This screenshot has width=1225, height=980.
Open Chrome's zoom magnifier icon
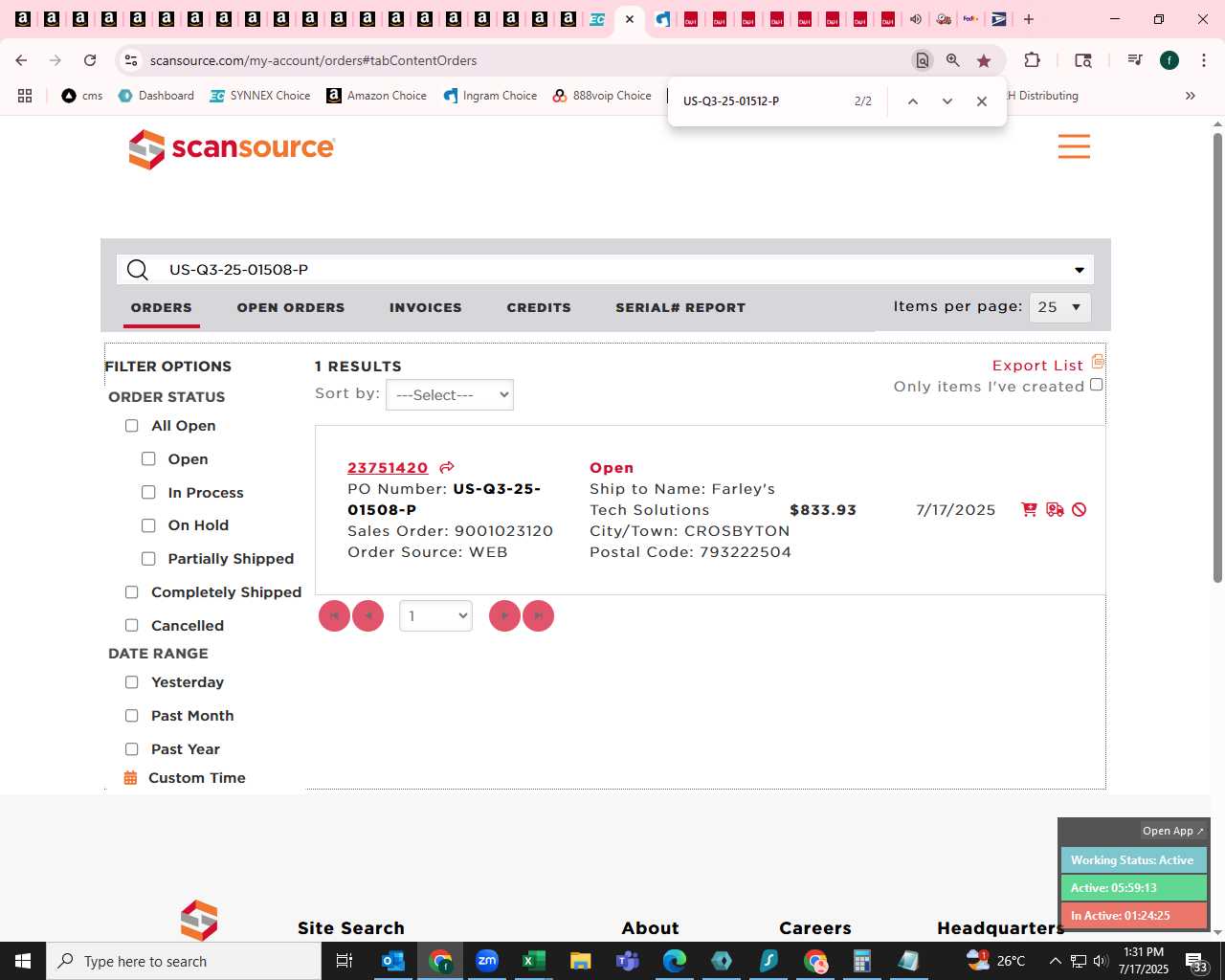tap(953, 60)
